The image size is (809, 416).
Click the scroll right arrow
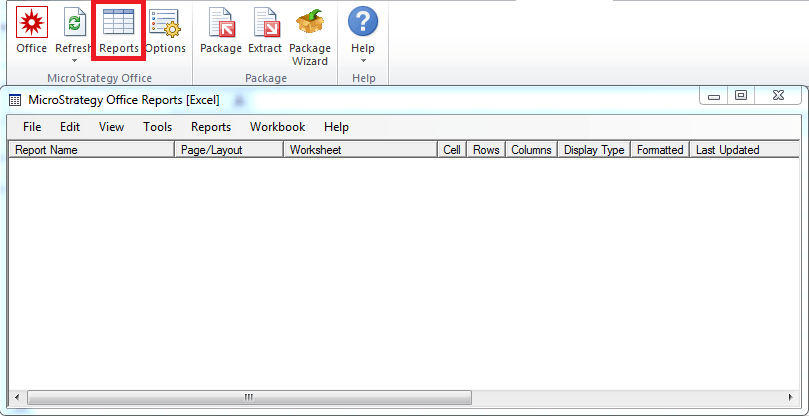[x=790, y=397]
